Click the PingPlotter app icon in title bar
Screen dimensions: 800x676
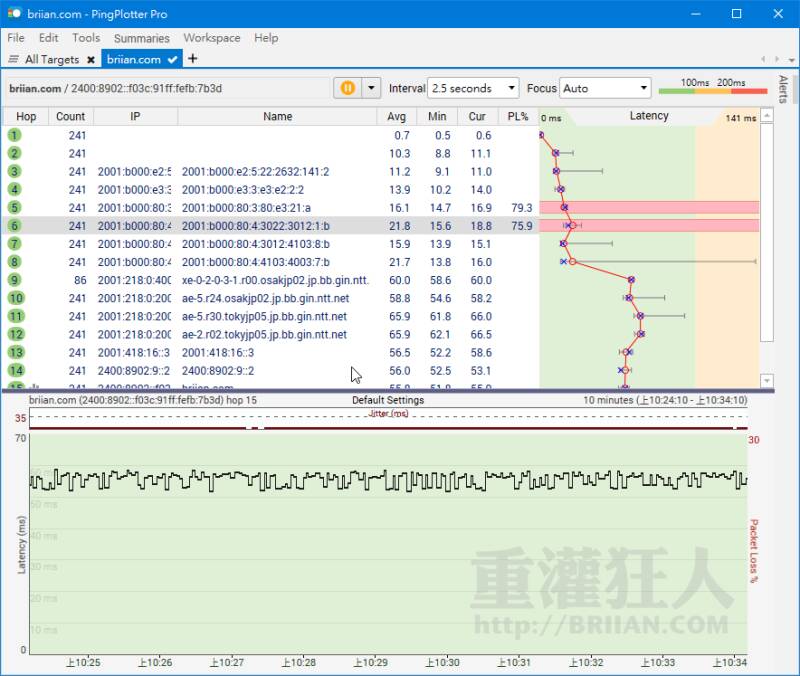[x=14, y=13]
